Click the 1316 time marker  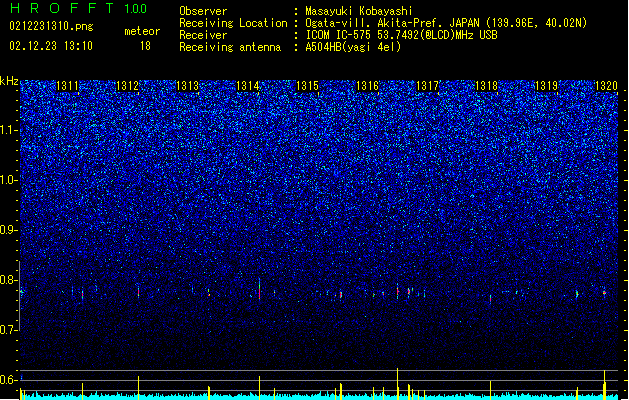pos(367,86)
